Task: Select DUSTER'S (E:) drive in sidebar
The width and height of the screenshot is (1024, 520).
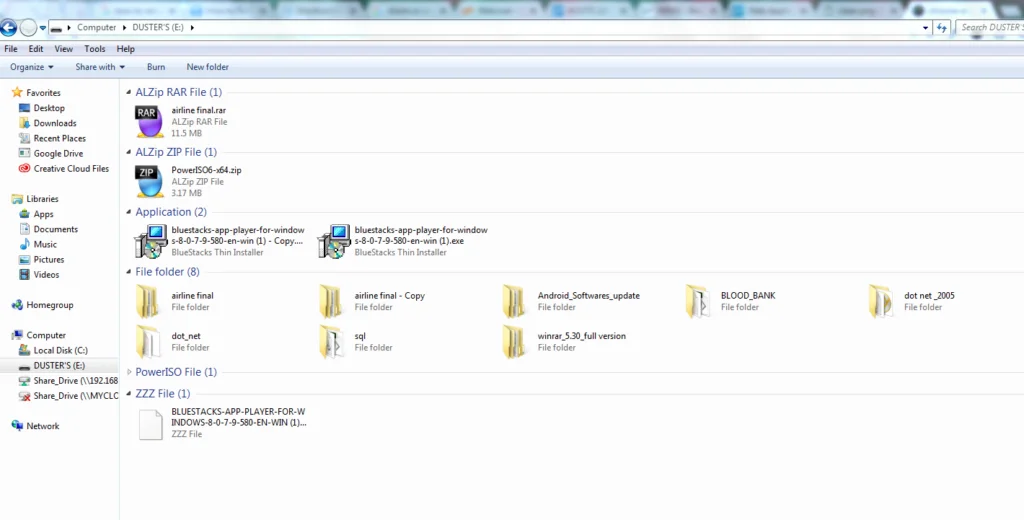Action: tap(59, 365)
